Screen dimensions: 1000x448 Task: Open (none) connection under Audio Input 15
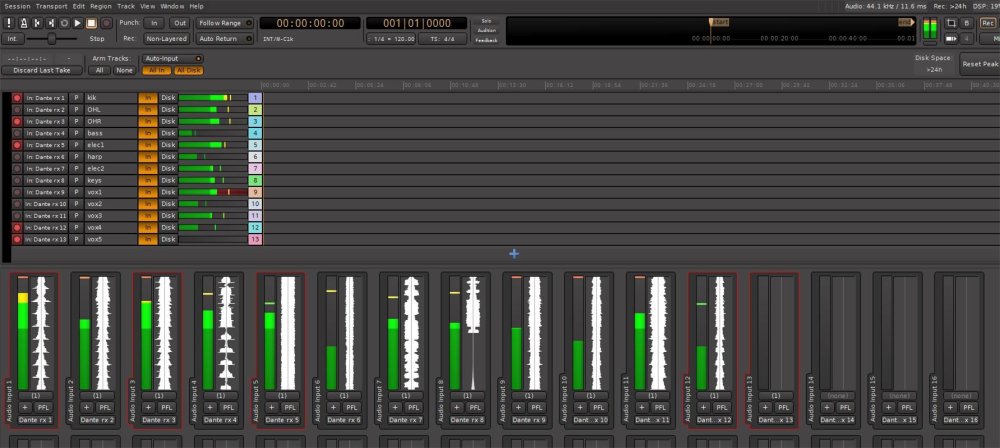tap(900, 396)
